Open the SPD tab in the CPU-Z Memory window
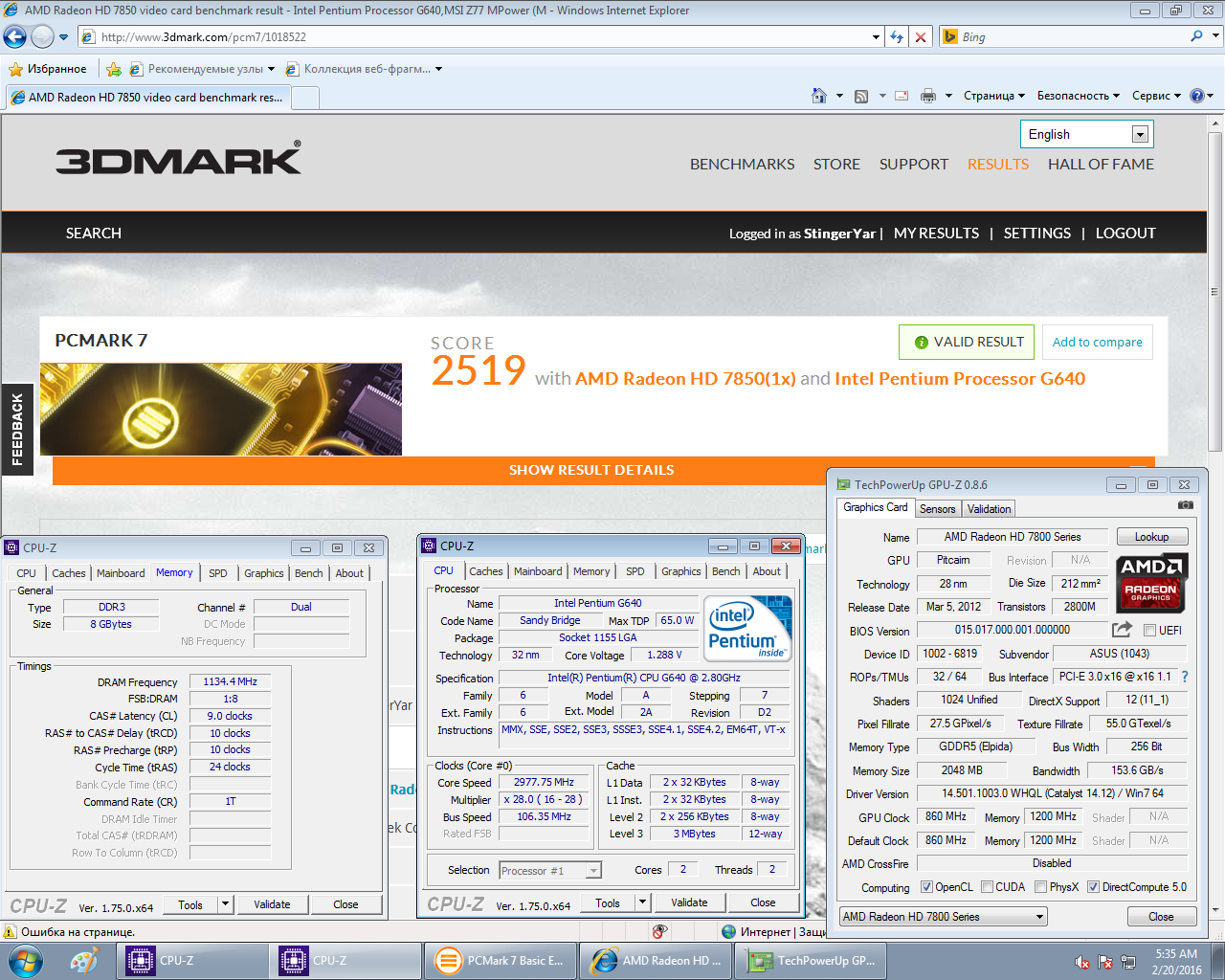This screenshot has width=1225, height=980. click(218, 573)
